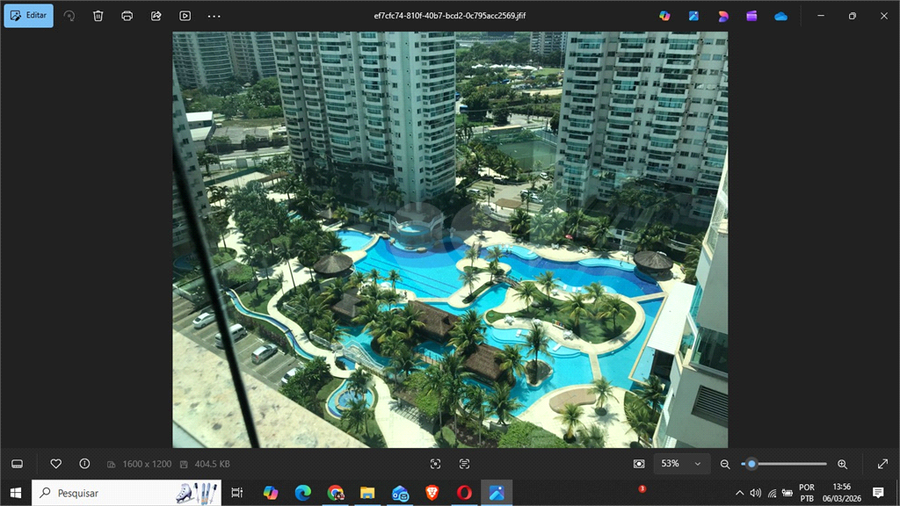
Task: Open the three-dots more options menu
Action: pyautogui.click(x=214, y=16)
